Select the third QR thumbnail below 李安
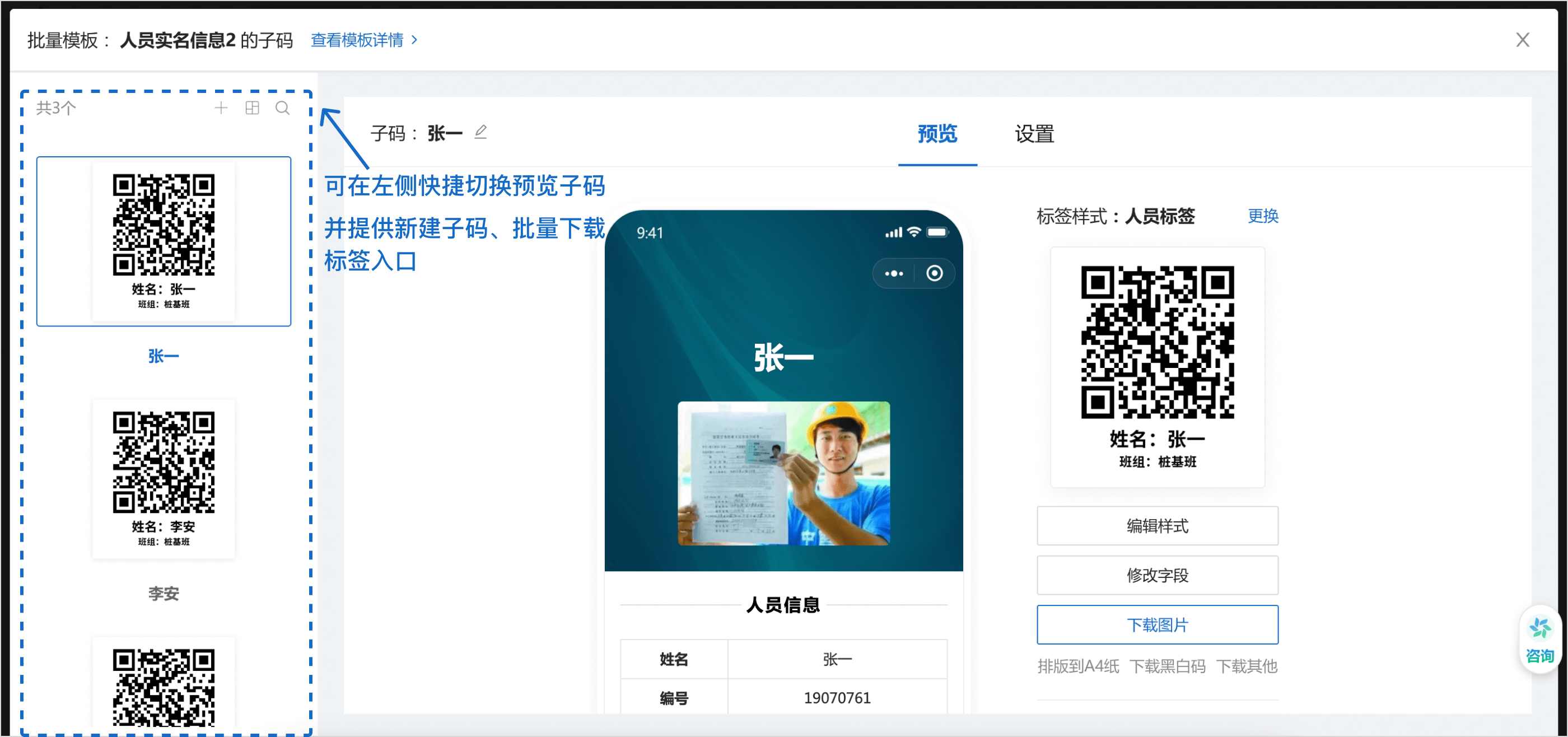 164,683
